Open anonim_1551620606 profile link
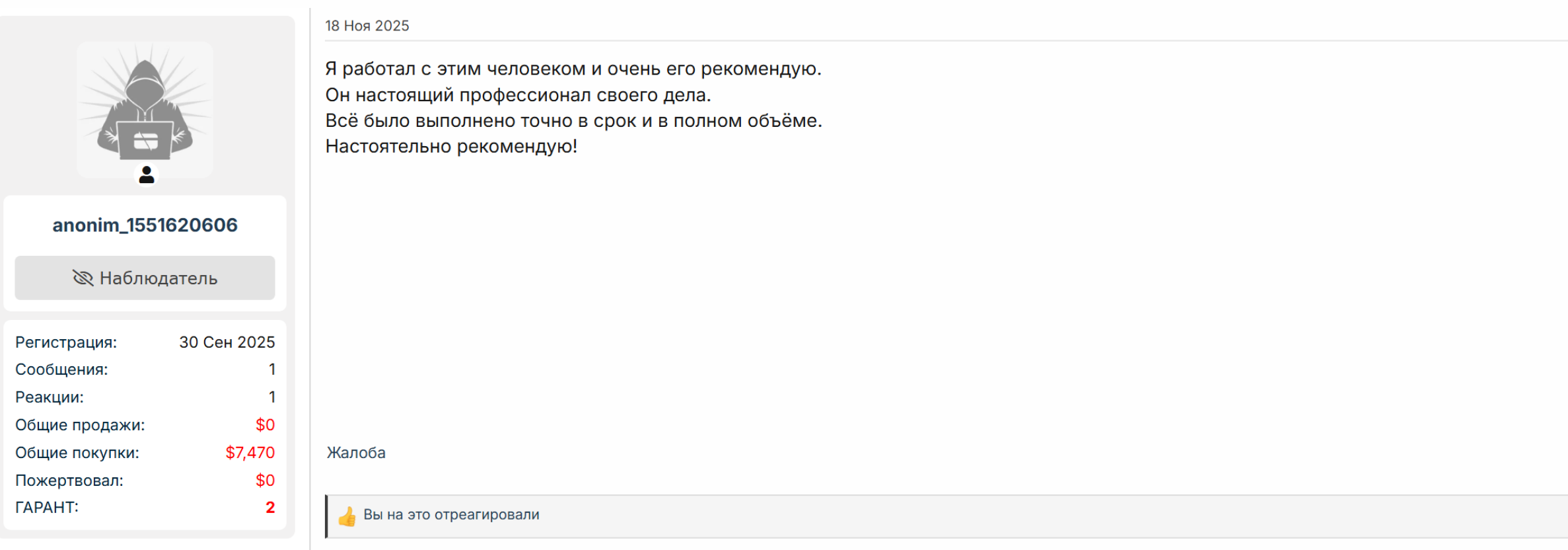The width and height of the screenshot is (1568, 550). (145, 225)
